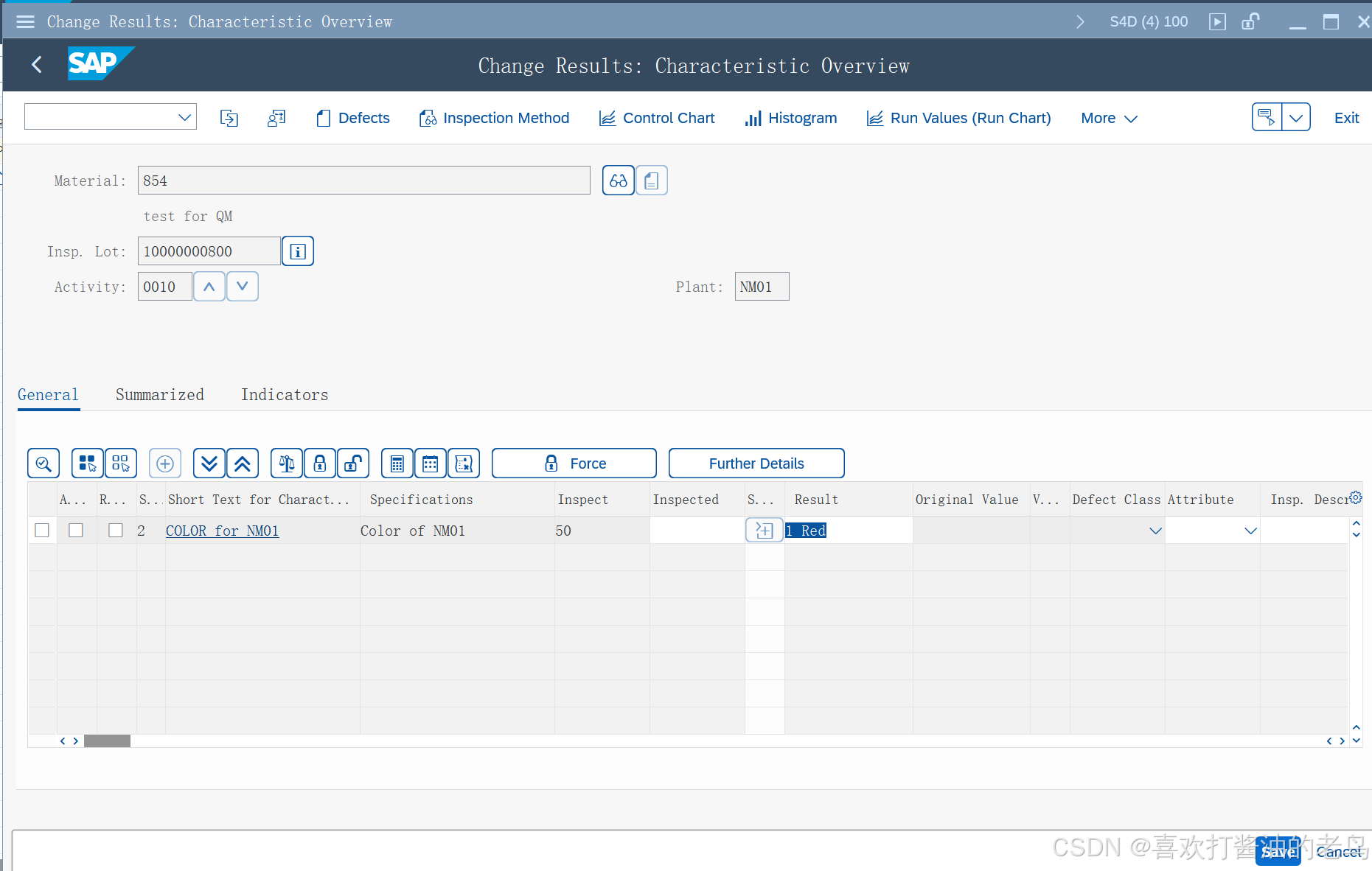Open the Defect Class dropdown
This screenshot has width=1372, height=871.
click(x=1155, y=530)
